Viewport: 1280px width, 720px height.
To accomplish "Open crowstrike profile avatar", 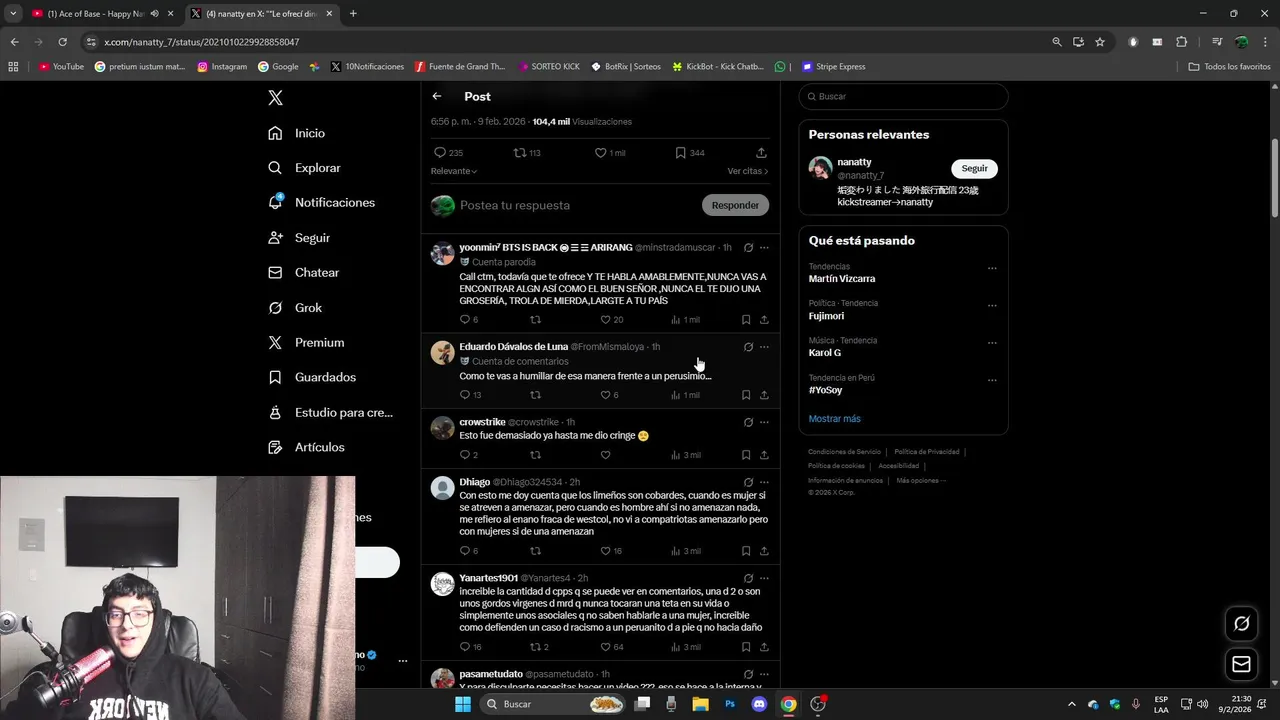I will [443, 428].
